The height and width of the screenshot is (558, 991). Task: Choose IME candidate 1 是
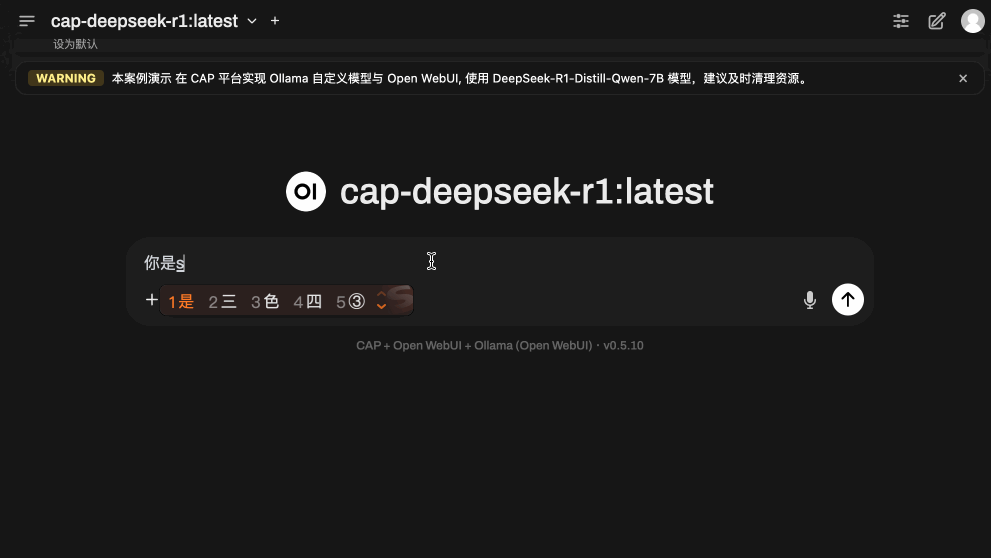(x=181, y=301)
